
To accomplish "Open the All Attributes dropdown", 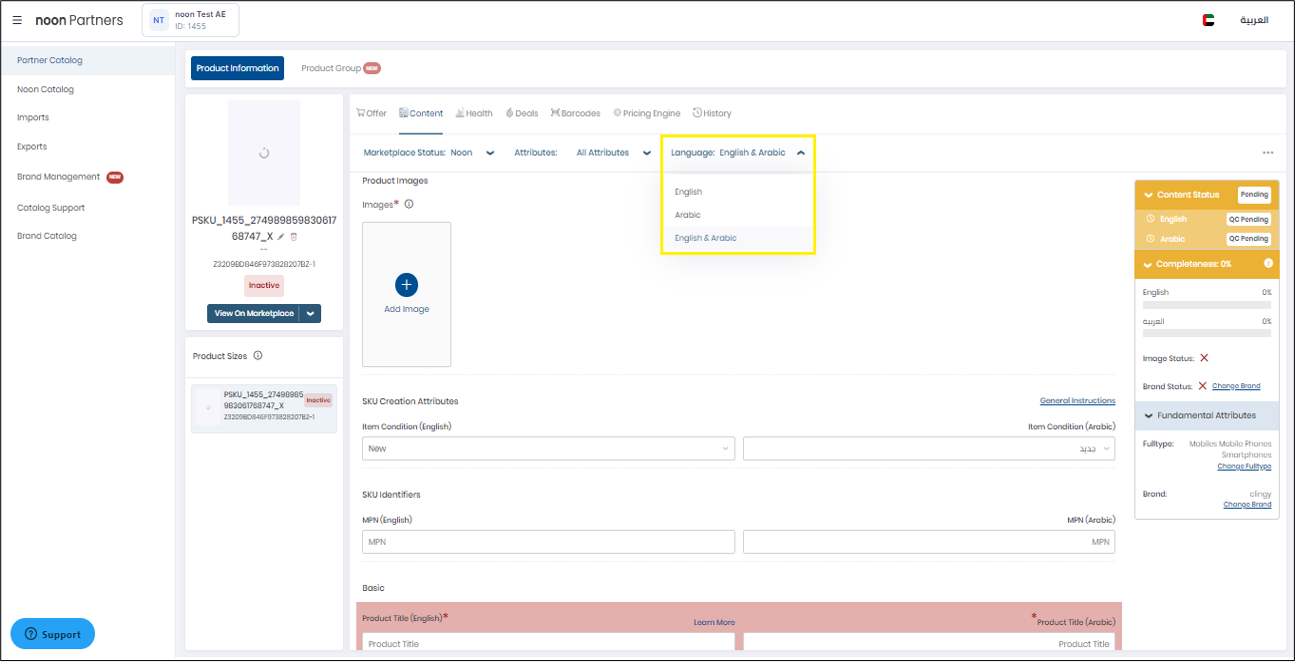I will (647, 153).
